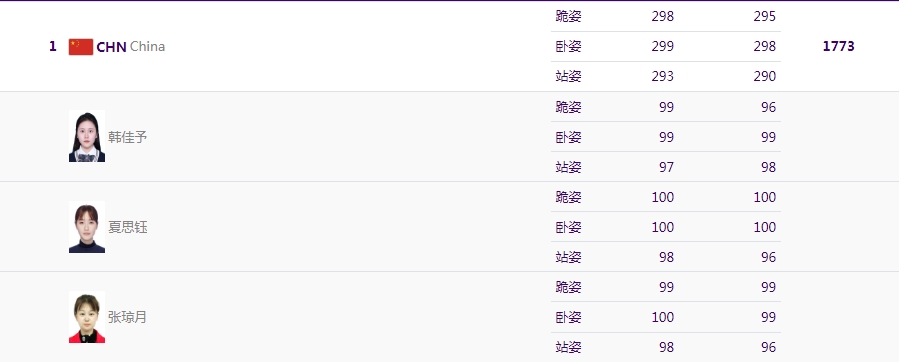Image resolution: width=899 pixels, height=362 pixels.
Task: Select China team 站姿 second score 290
Action: tap(765, 76)
